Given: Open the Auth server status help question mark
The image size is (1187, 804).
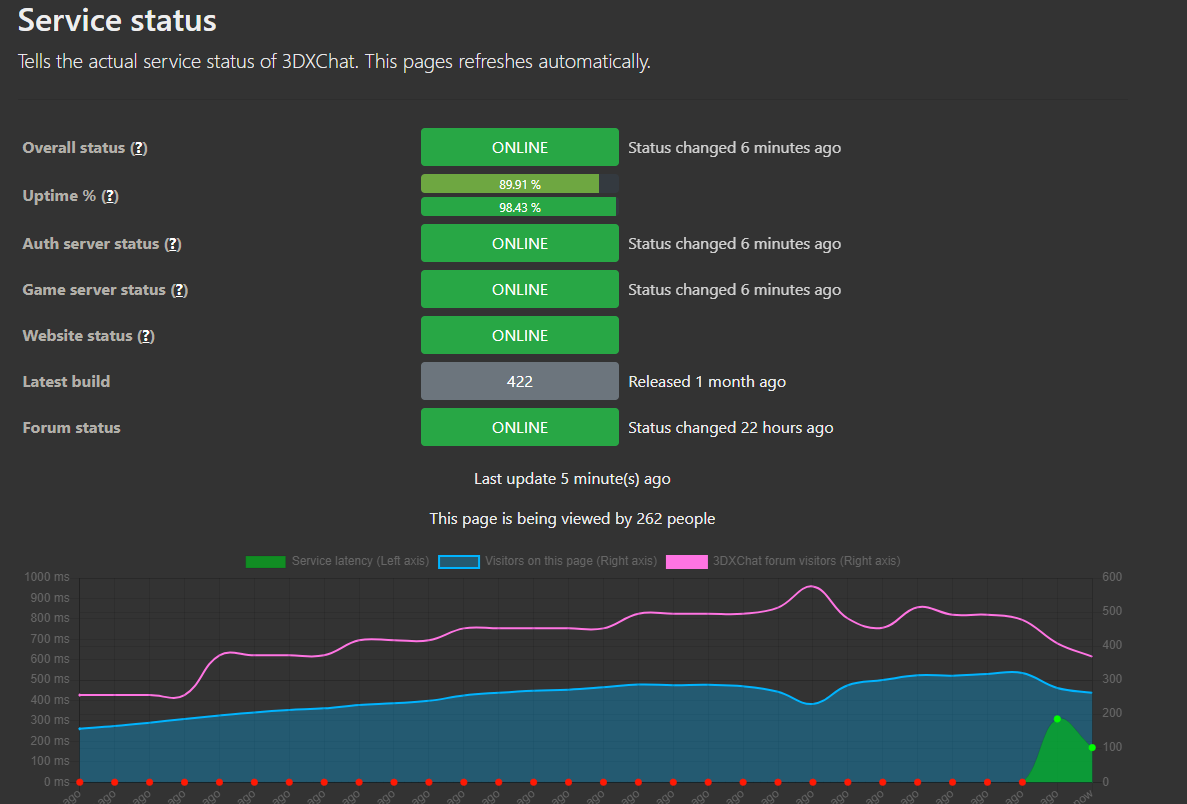Looking at the screenshot, I should pyautogui.click(x=173, y=244).
